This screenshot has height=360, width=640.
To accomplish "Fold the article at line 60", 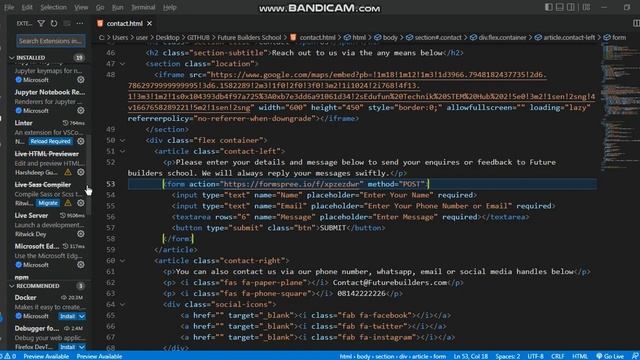I will click(x=122, y=261).
